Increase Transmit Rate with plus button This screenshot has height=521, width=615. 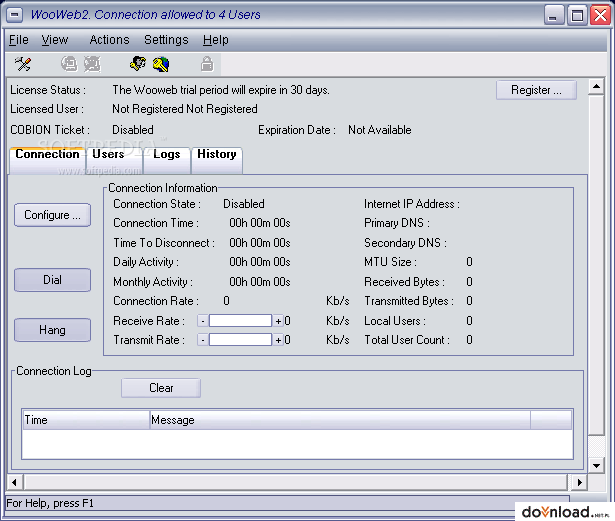click(x=278, y=340)
